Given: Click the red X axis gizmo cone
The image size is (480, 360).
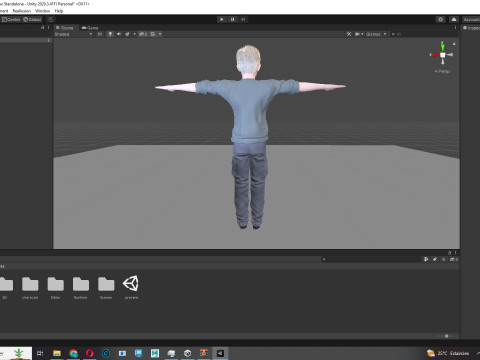Looking at the screenshot, I should [435, 55].
